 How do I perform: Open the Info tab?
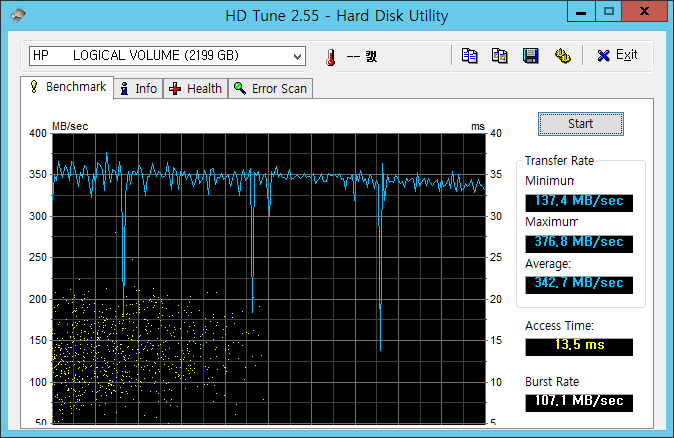click(x=138, y=89)
